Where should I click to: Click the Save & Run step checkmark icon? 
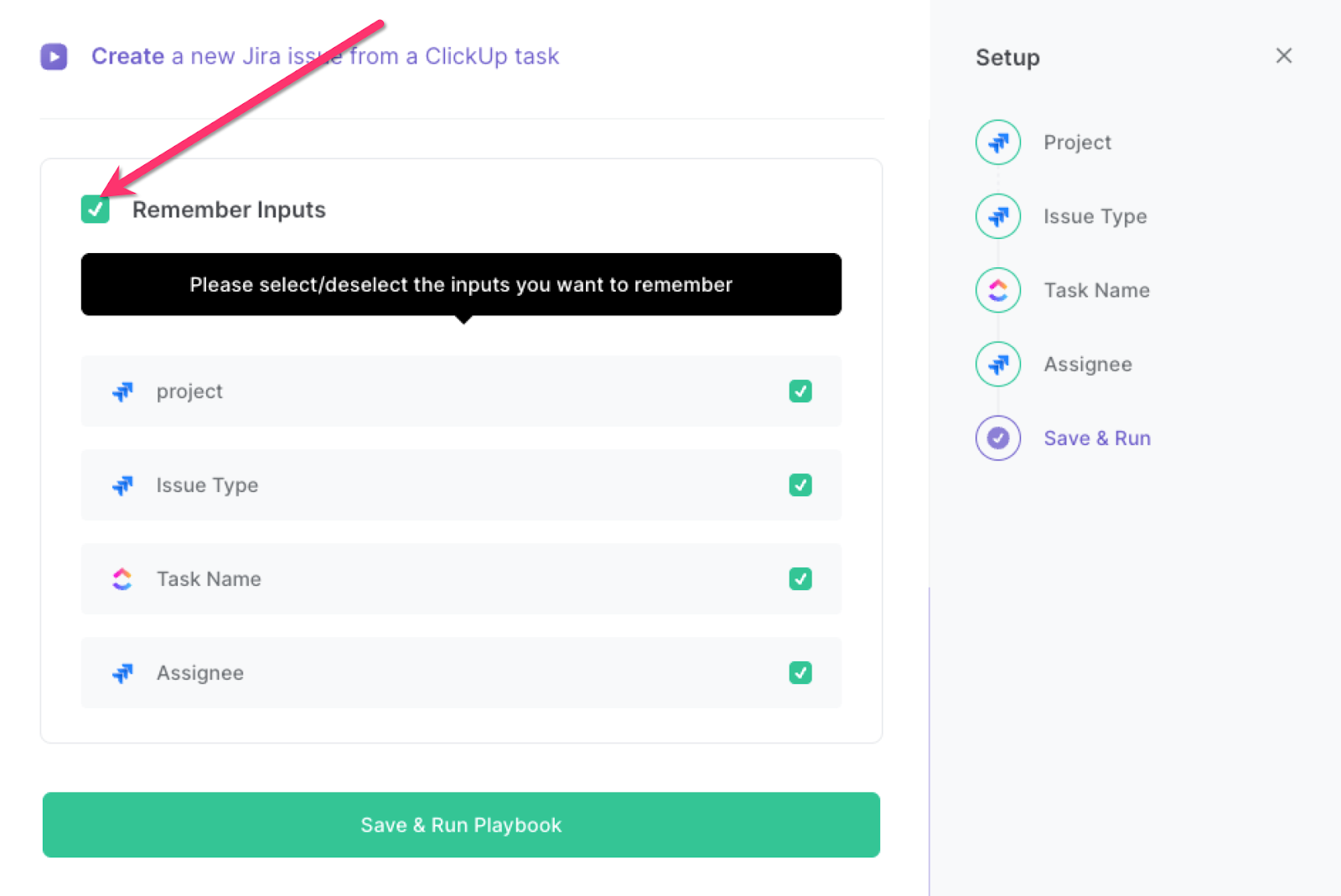pos(998,438)
